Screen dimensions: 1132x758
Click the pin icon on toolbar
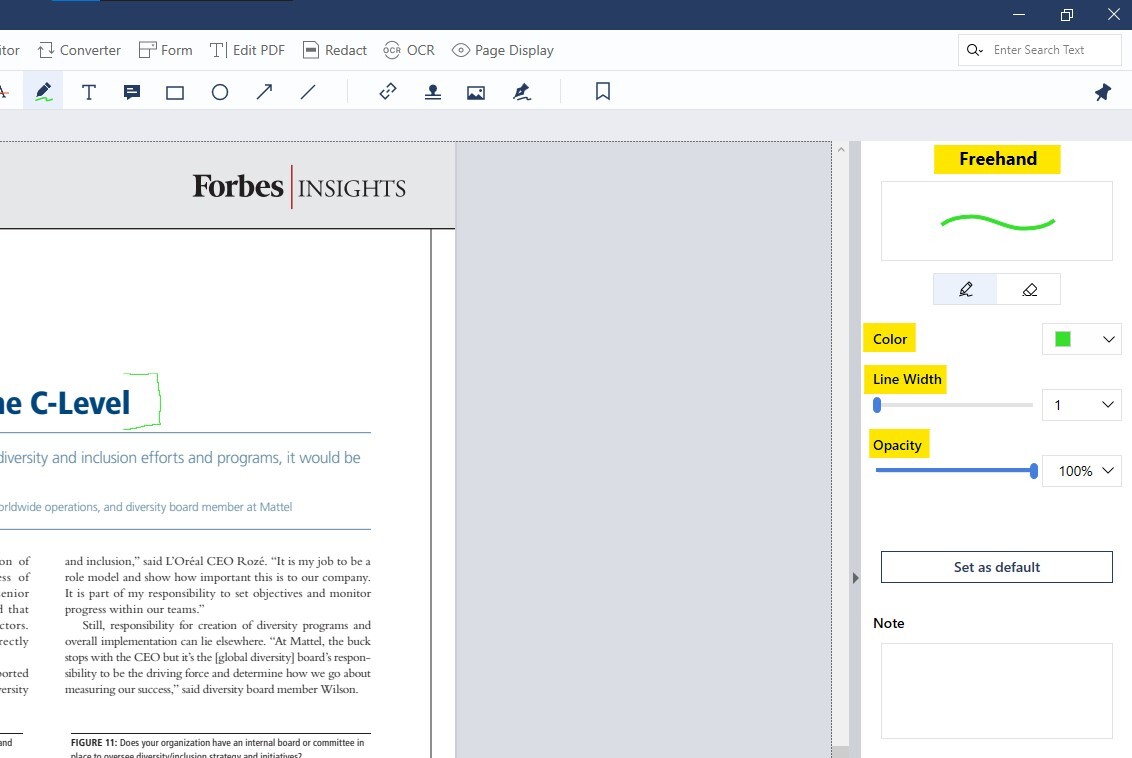(1102, 92)
